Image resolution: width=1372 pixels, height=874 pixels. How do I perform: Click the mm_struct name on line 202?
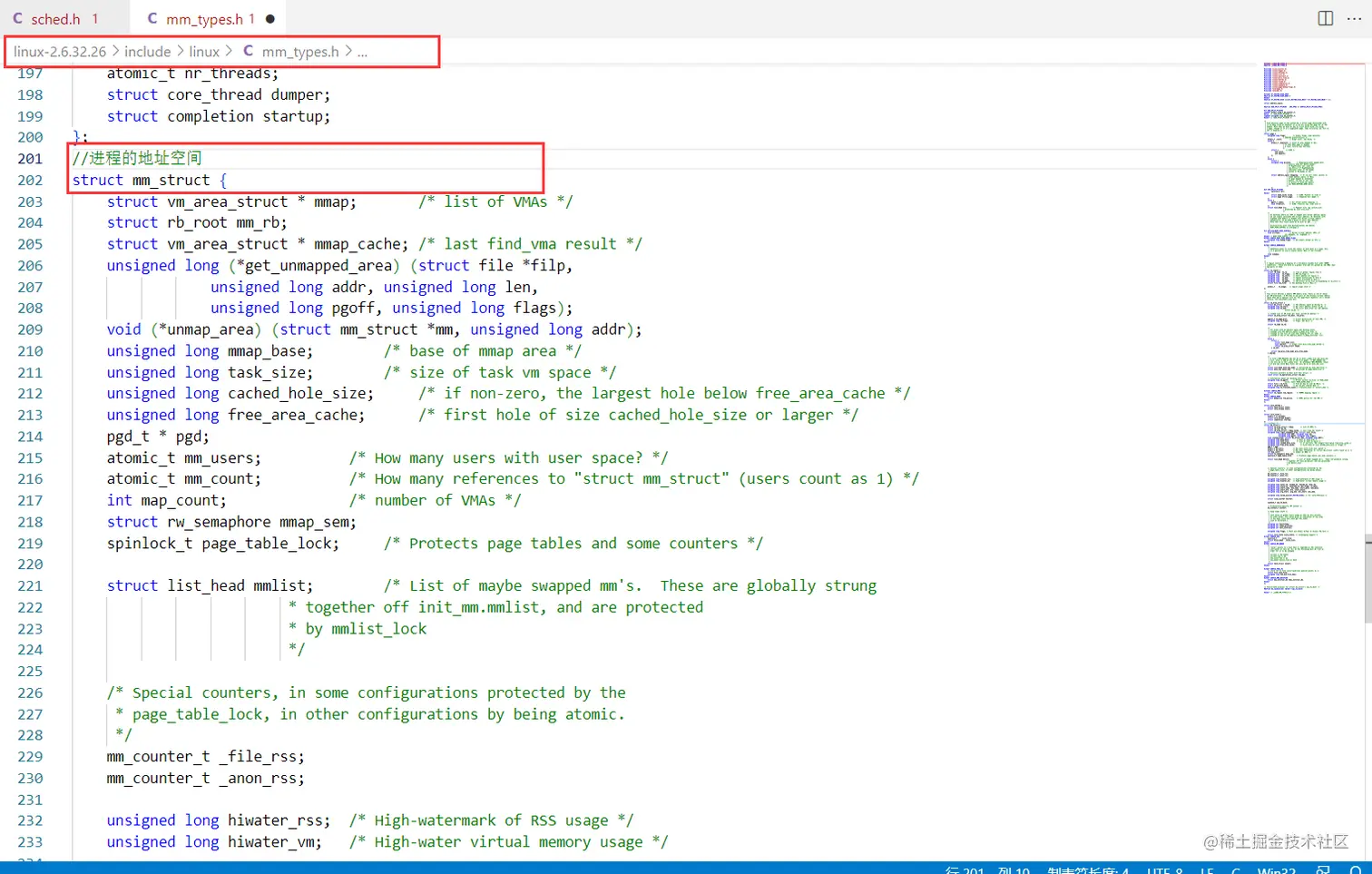pyautogui.click(x=171, y=180)
